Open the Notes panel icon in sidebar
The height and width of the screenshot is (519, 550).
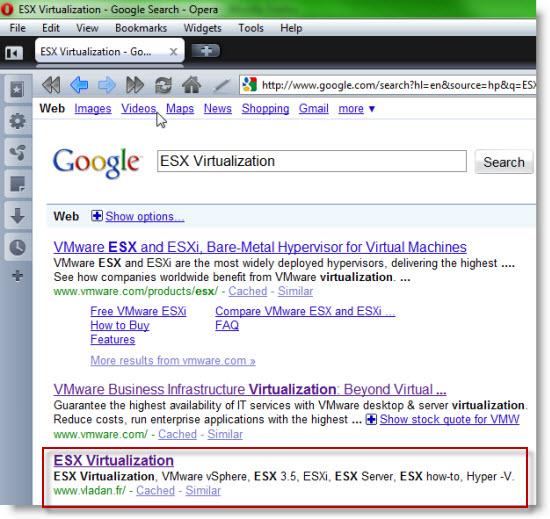coord(17,184)
